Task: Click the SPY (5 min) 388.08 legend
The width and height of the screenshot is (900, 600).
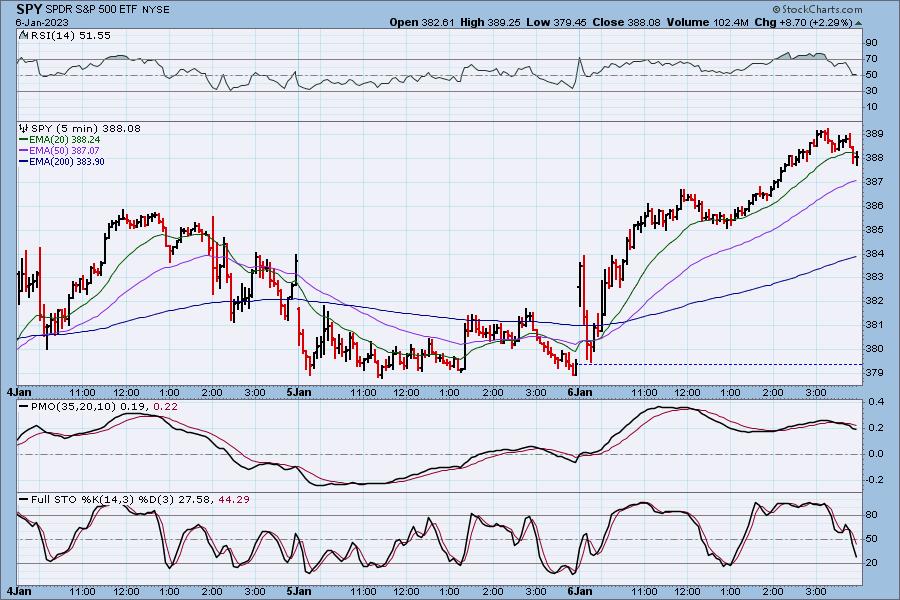Action: click(86, 128)
